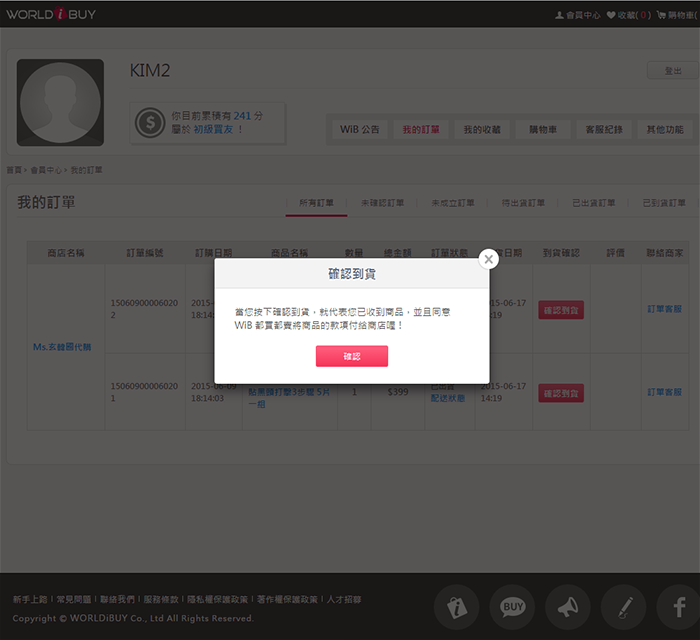
Task: Close the 確認到貨 dialog with the X
Action: point(488,259)
